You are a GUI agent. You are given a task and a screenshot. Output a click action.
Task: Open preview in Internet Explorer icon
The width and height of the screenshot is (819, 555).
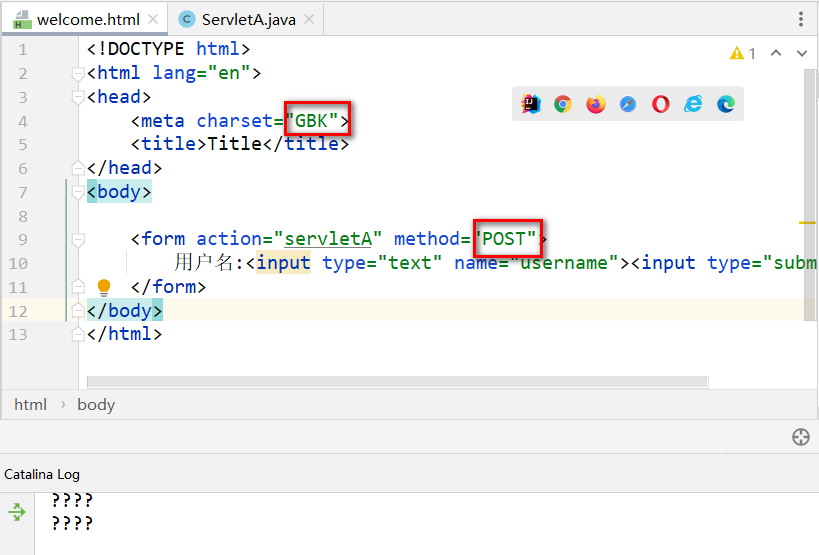tap(693, 104)
